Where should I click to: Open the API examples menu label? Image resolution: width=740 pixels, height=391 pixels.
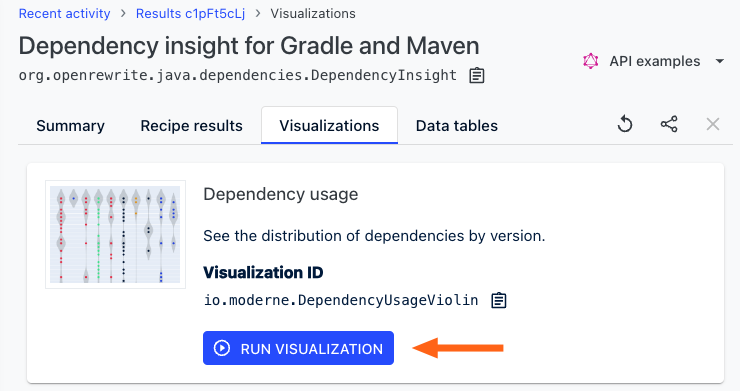655,61
